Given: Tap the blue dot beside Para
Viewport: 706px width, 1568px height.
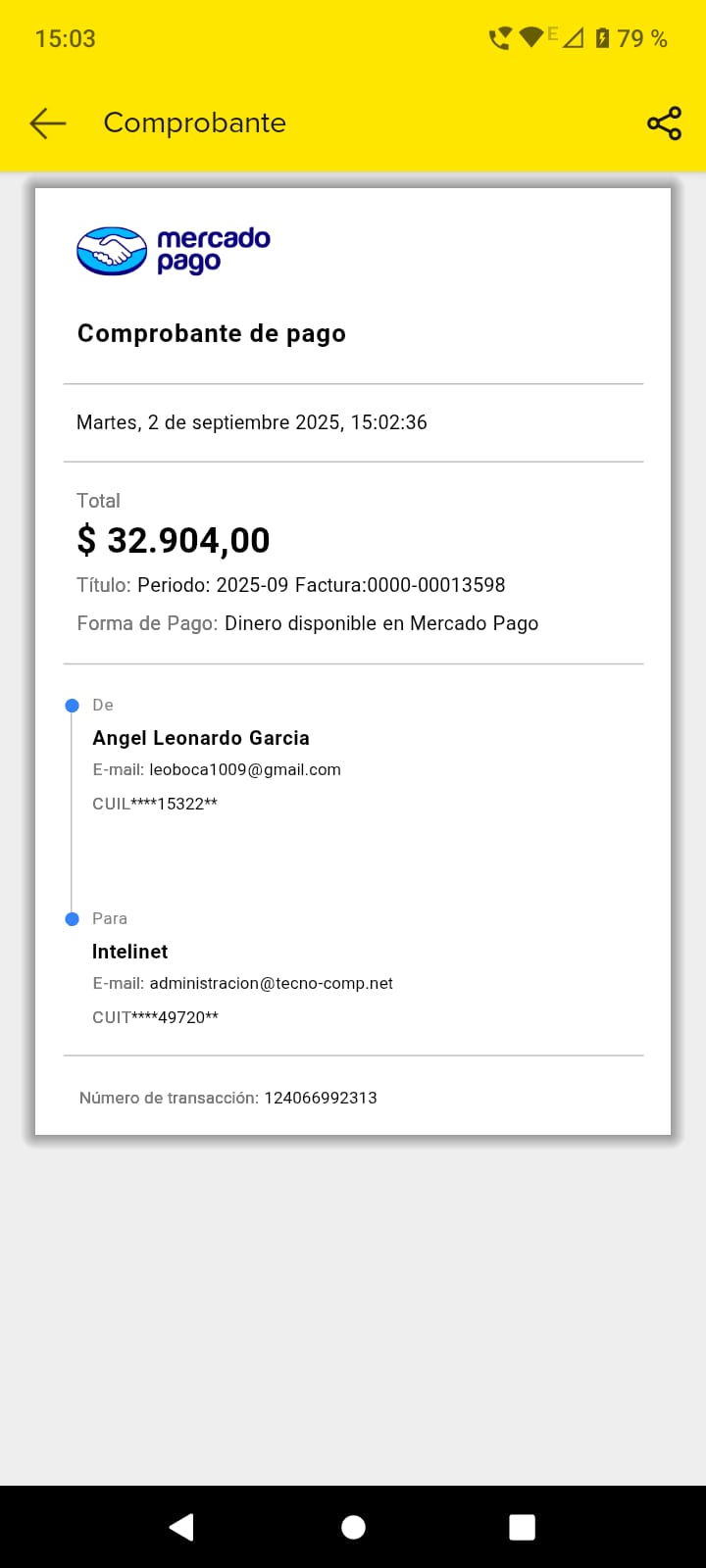Looking at the screenshot, I should 72,919.
